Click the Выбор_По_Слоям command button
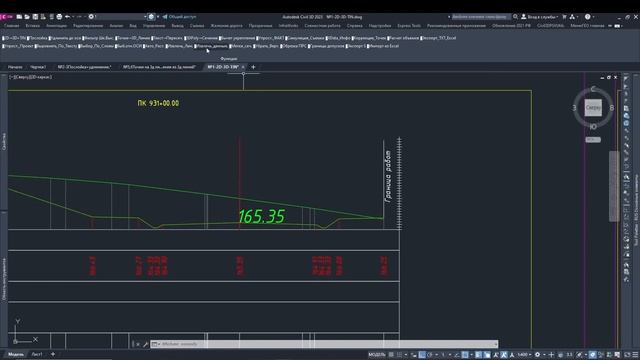 pos(96,46)
